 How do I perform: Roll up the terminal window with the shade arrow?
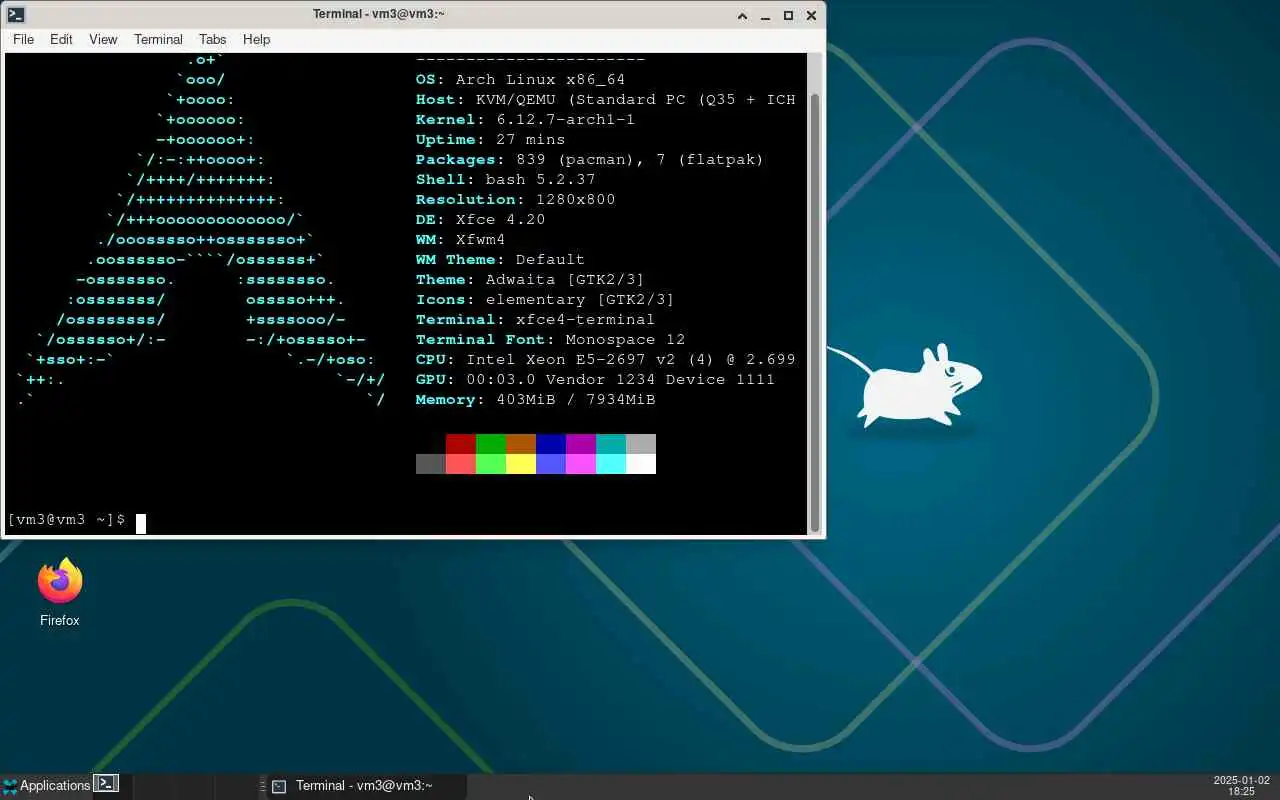tap(742, 15)
